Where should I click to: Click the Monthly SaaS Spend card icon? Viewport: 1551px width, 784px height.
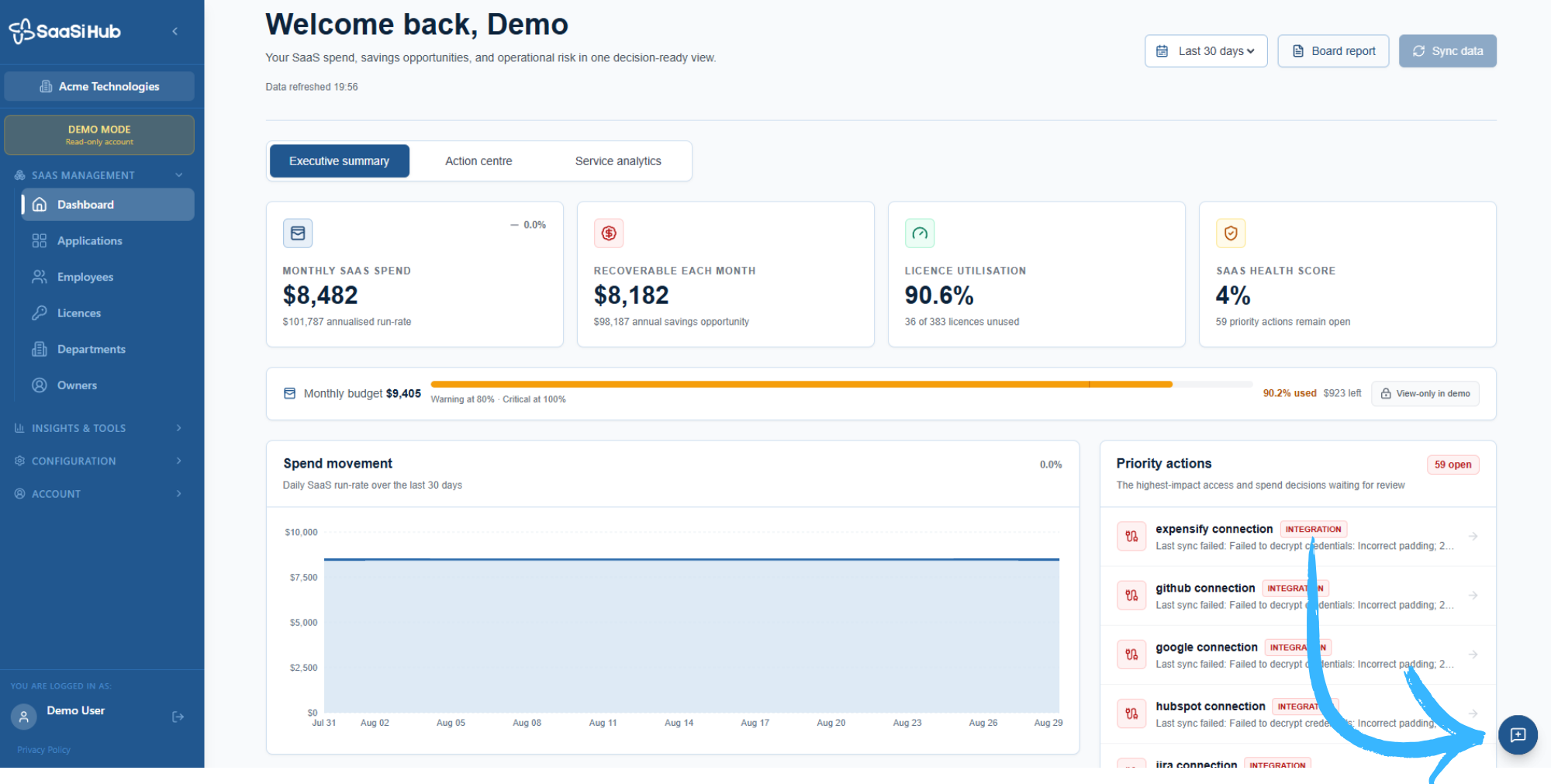(x=298, y=233)
